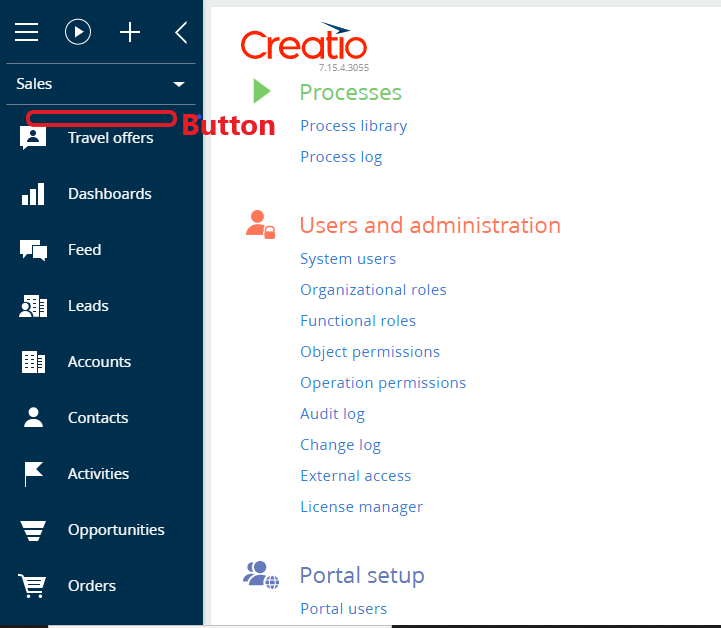
Task: Open the Change log link
Action: [x=340, y=445]
